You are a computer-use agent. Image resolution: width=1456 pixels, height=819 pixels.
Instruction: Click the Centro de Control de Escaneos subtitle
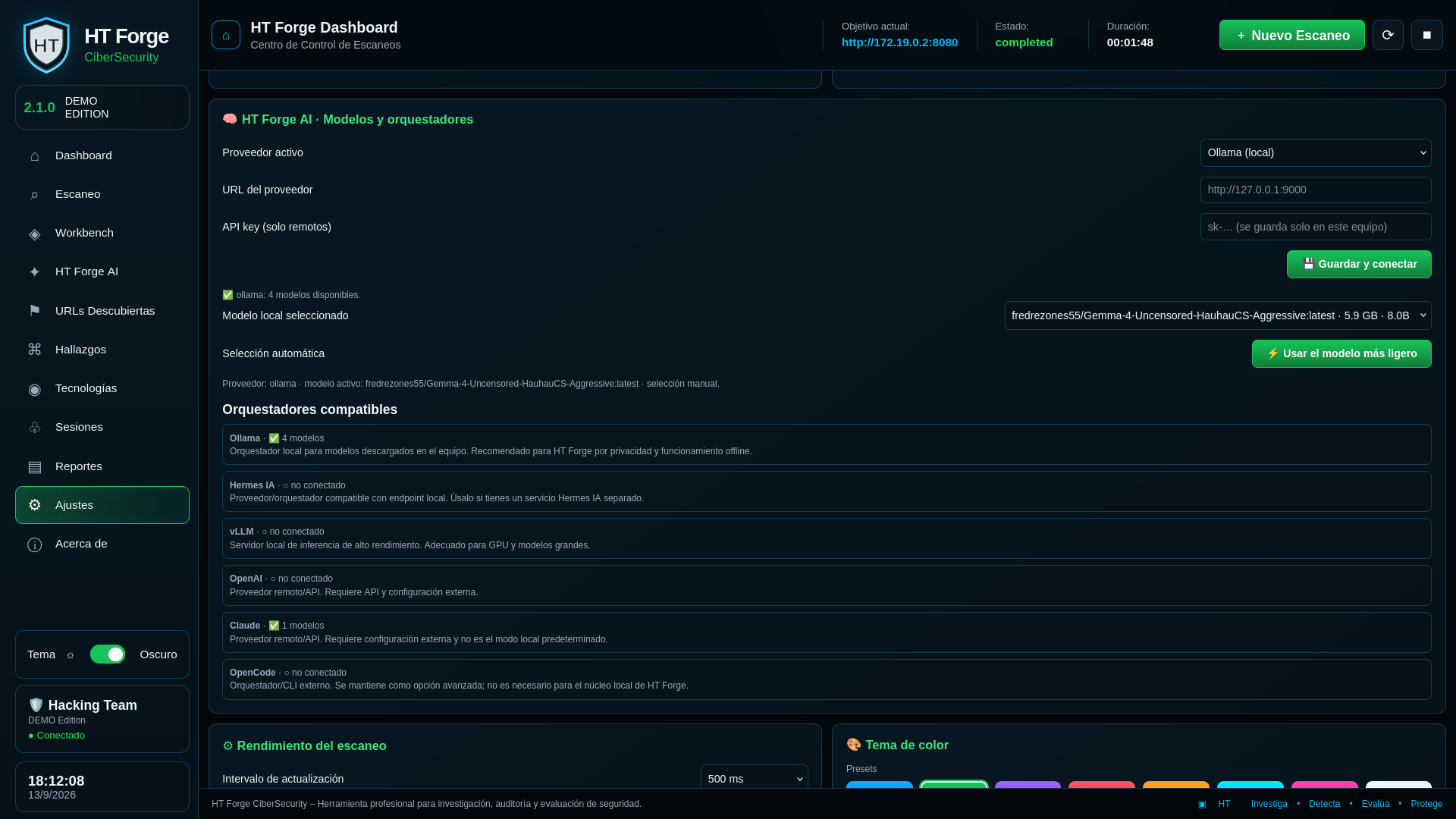coord(325,45)
